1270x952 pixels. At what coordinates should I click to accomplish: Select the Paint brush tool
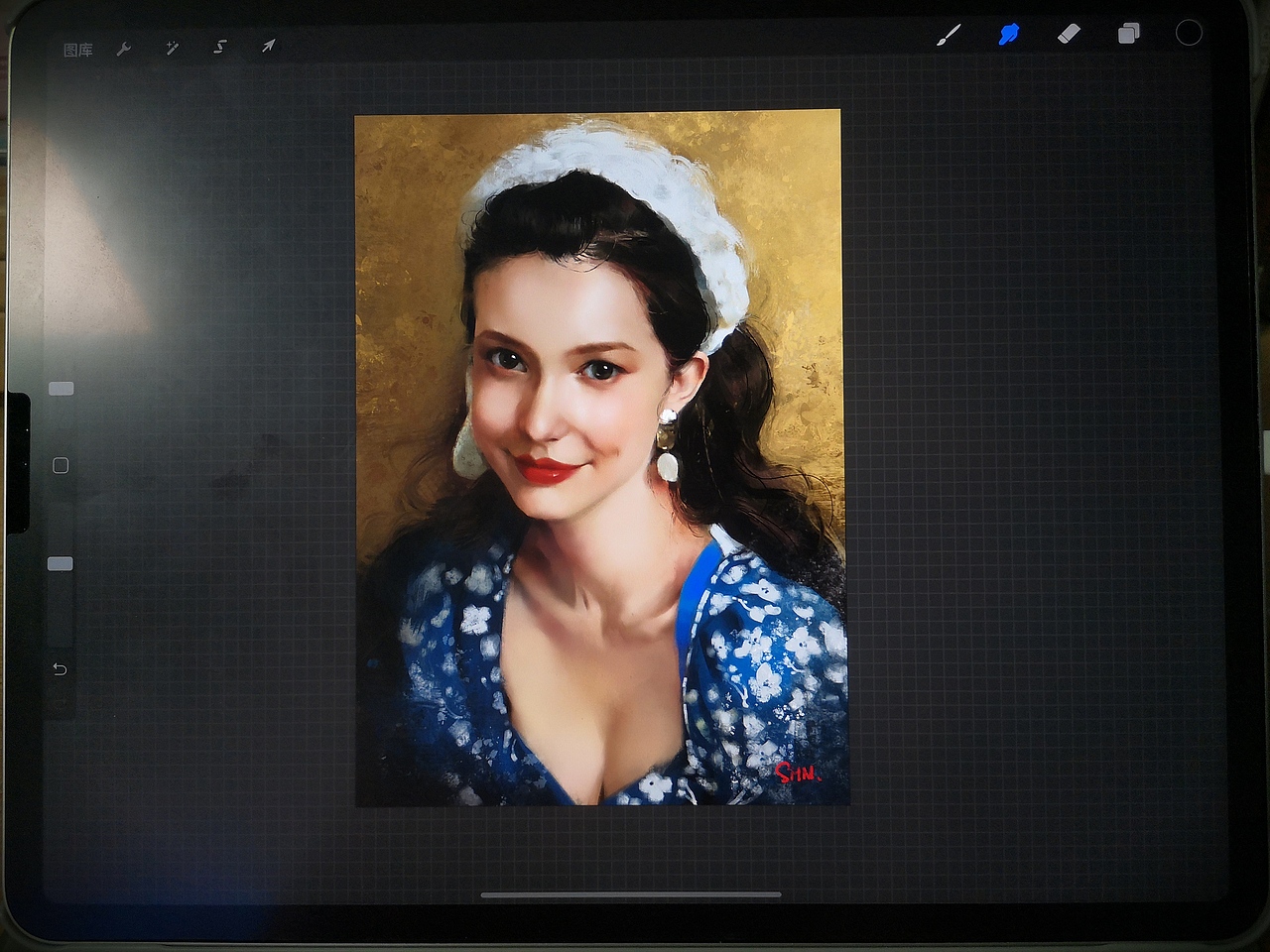tap(949, 36)
